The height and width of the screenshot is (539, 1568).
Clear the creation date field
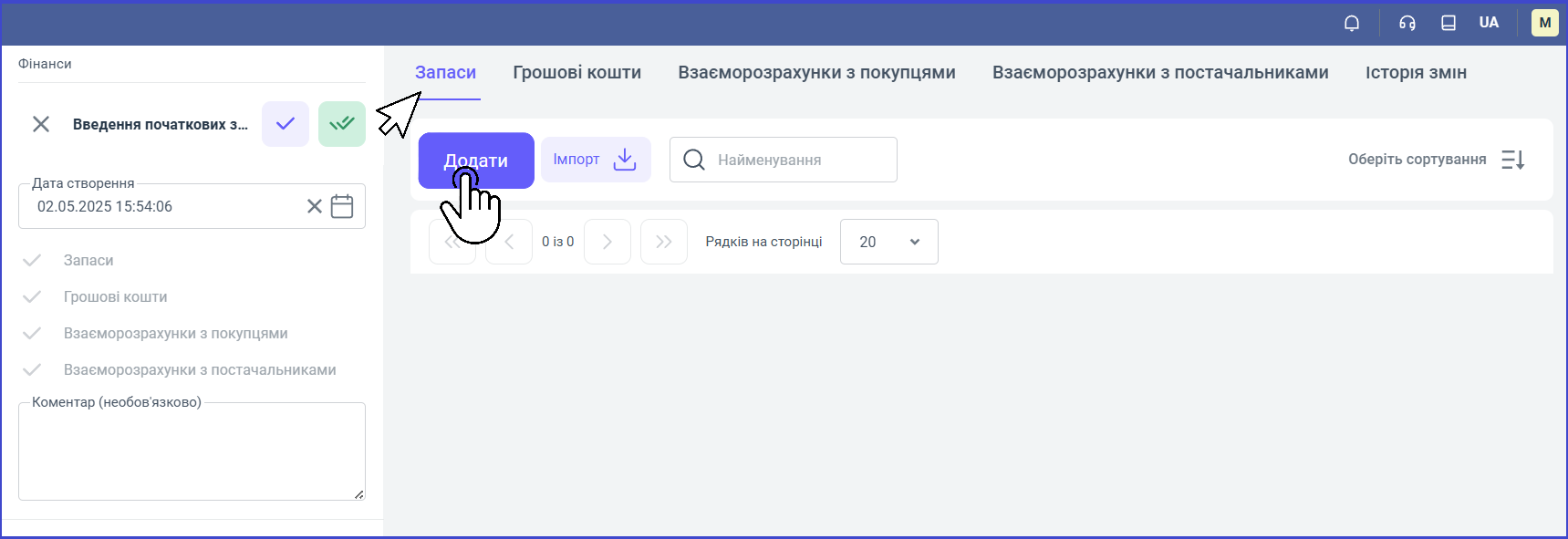click(x=315, y=206)
